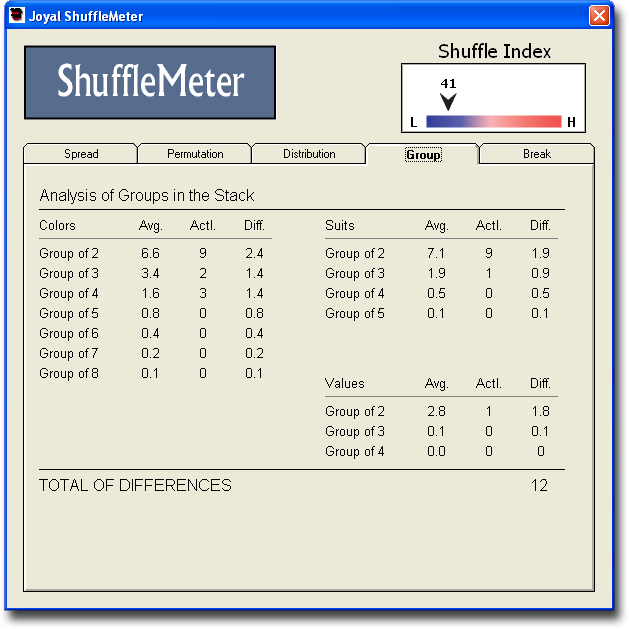Image resolution: width=629 pixels, height=629 pixels.
Task: Open the Permutation tab
Action: point(195,154)
